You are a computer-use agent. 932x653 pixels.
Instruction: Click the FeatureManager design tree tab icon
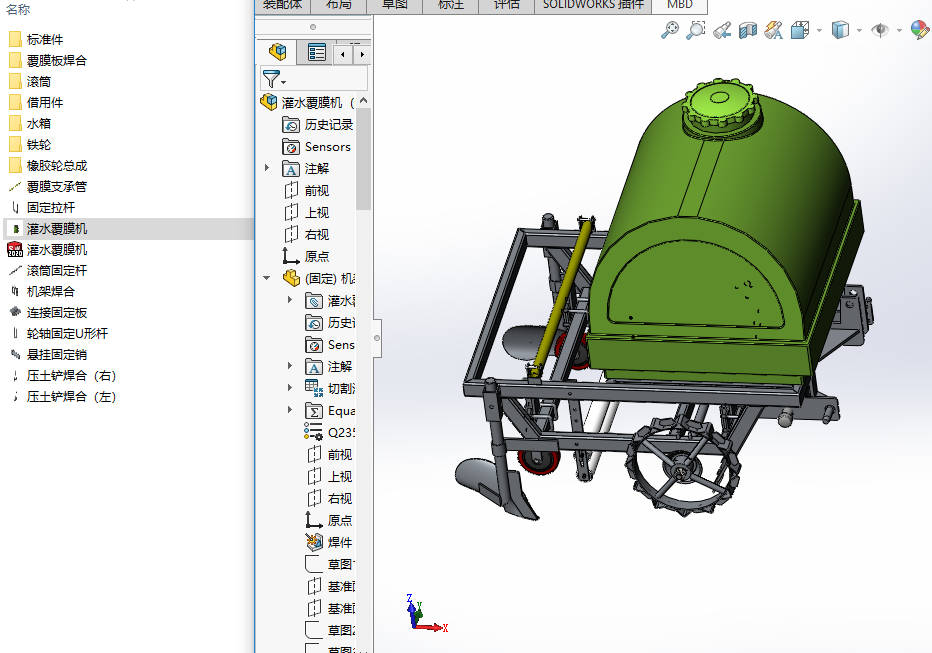pos(278,53)
